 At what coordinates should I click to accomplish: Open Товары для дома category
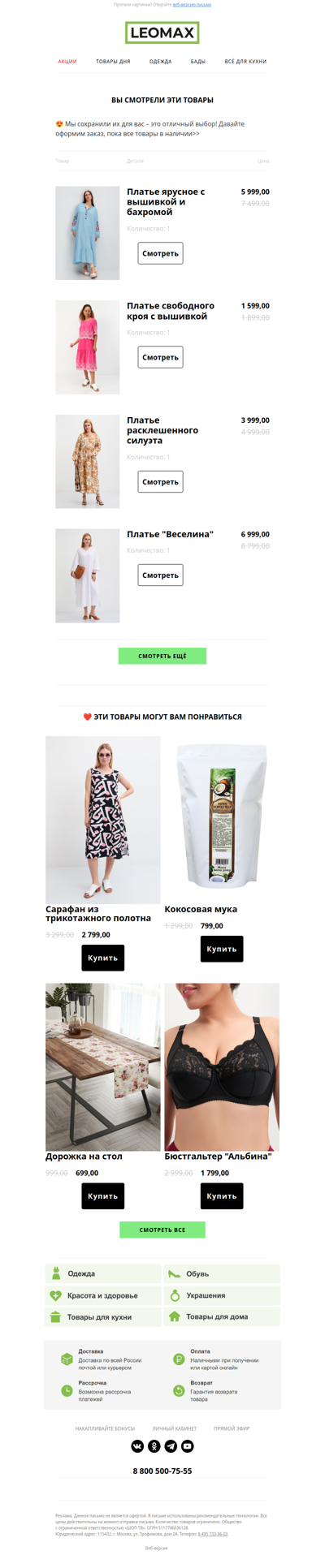pos(222,1316)
